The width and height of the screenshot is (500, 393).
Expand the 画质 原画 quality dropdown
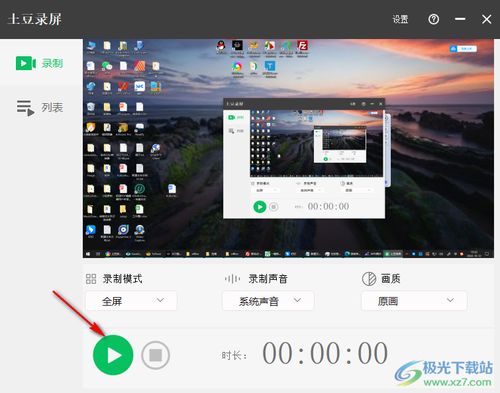pyautogui.click(x=414, y=301)
